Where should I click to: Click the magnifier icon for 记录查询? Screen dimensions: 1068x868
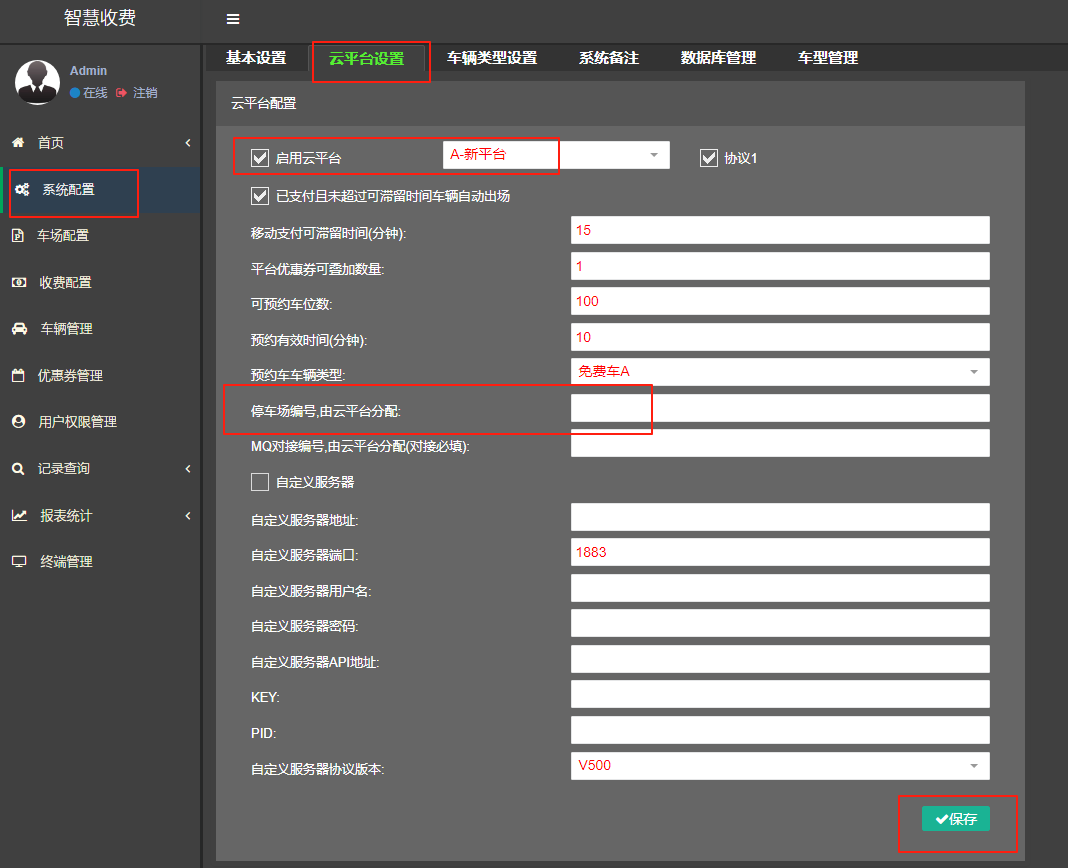(18, 469)
